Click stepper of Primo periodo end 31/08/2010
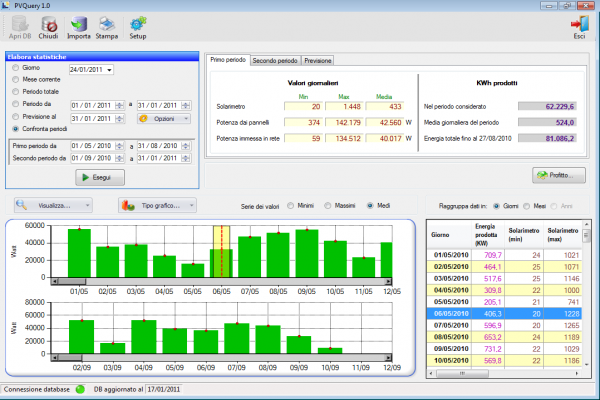 [x=186, y=146]
